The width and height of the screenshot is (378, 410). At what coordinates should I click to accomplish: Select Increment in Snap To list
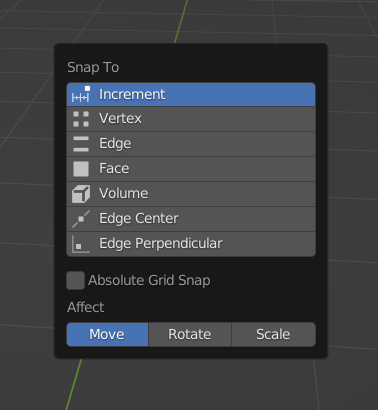tap(191, 94)
